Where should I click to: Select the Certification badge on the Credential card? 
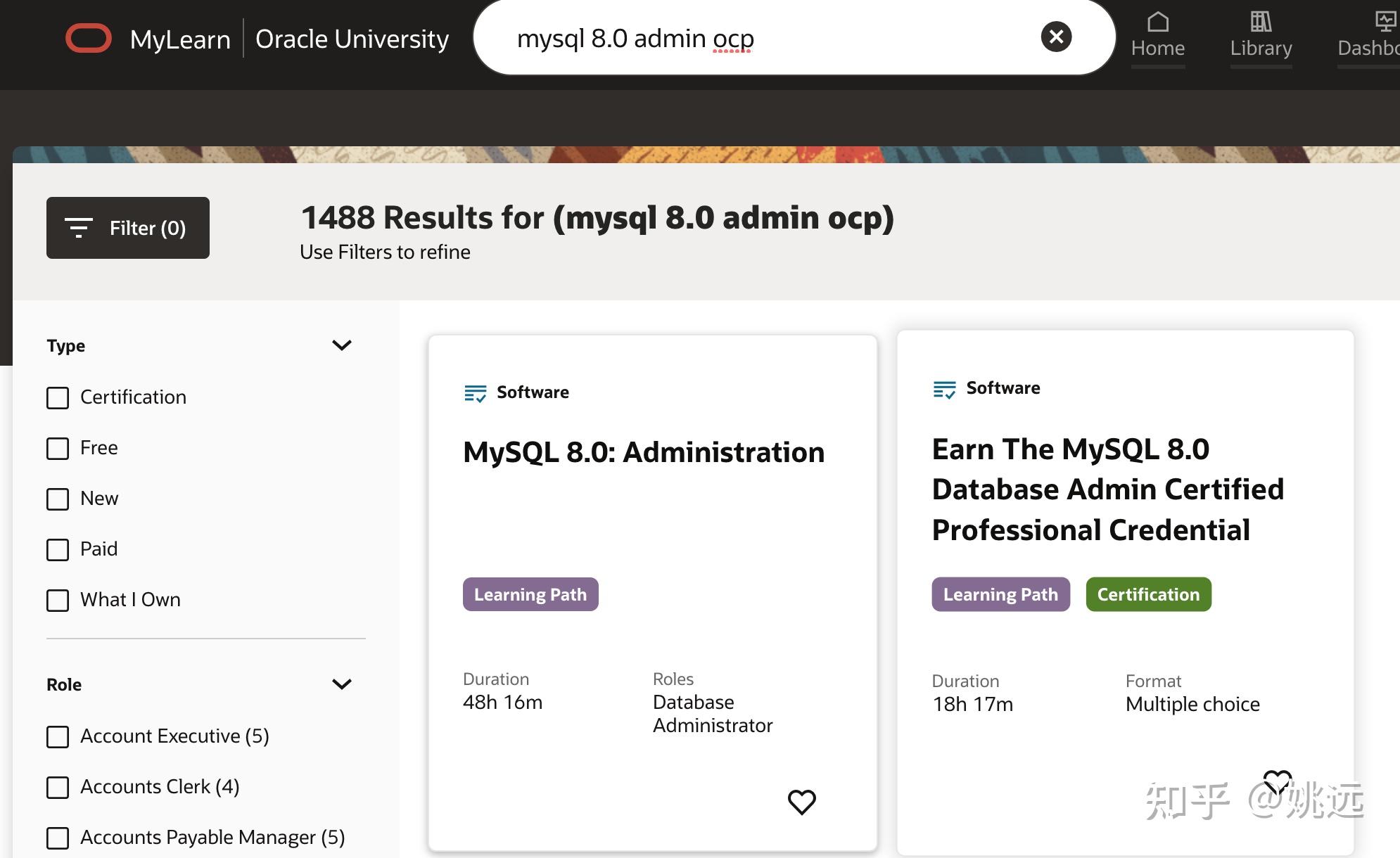tap(1148, 594)
